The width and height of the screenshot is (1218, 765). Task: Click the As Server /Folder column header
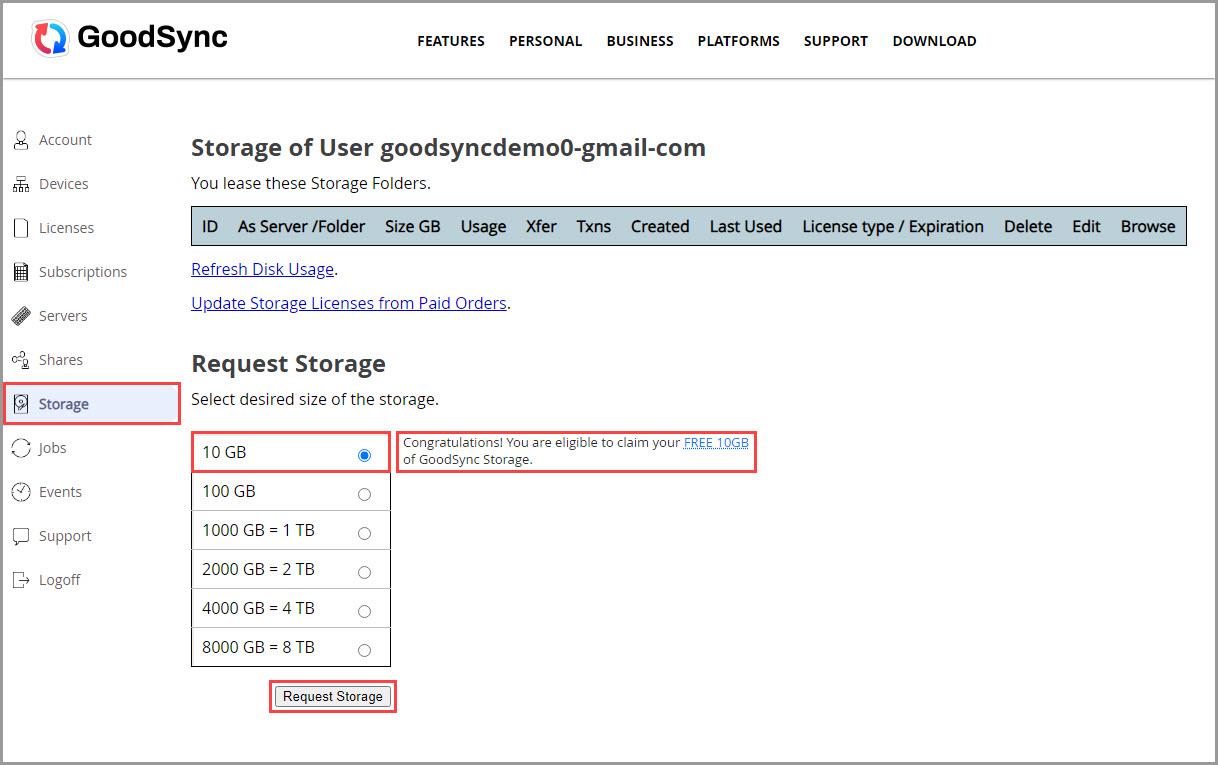tap(302, 226)
